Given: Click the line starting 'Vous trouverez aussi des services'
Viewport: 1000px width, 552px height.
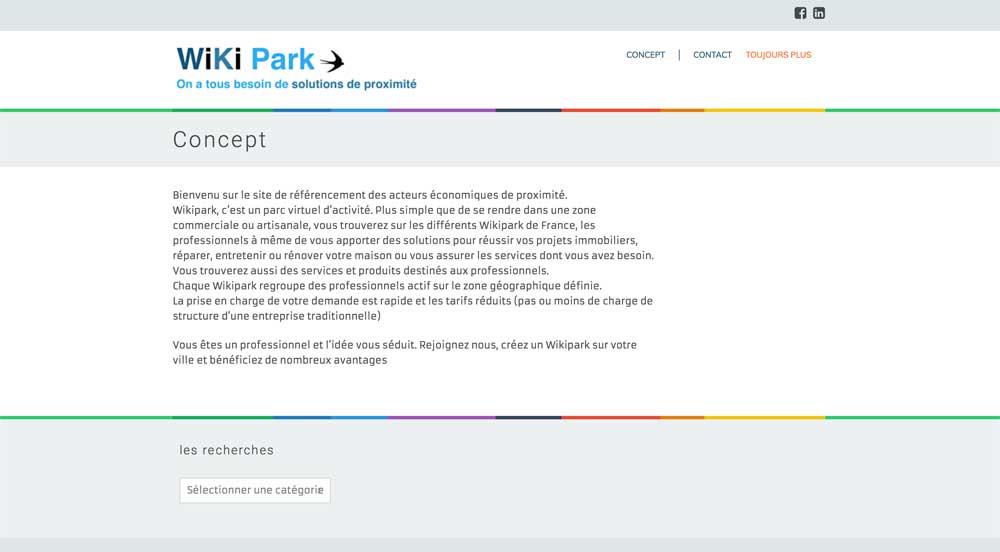Looking at the screenshot, I should pyautogui.click(x=360, y=271).
